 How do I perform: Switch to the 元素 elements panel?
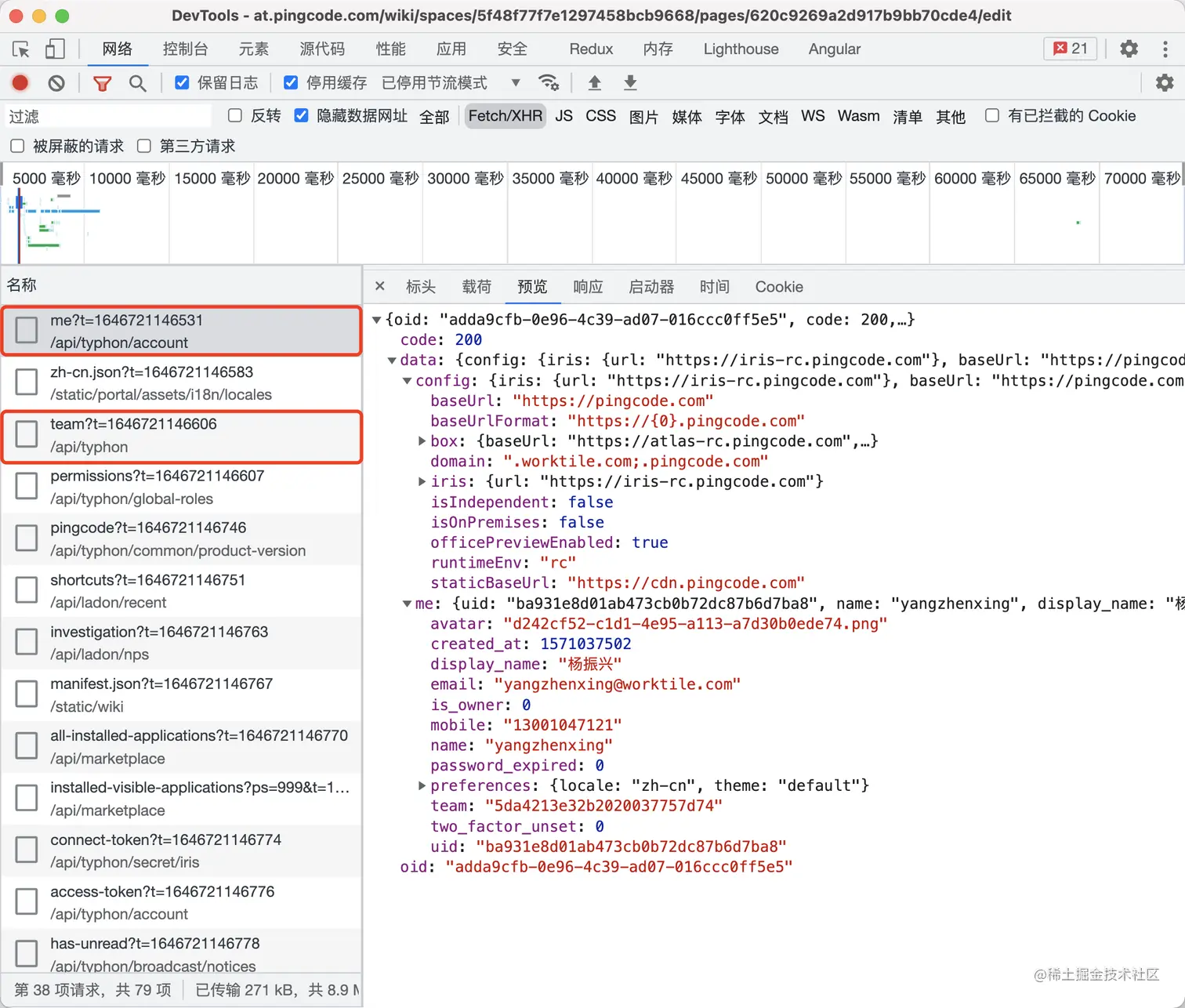point(254,49)
